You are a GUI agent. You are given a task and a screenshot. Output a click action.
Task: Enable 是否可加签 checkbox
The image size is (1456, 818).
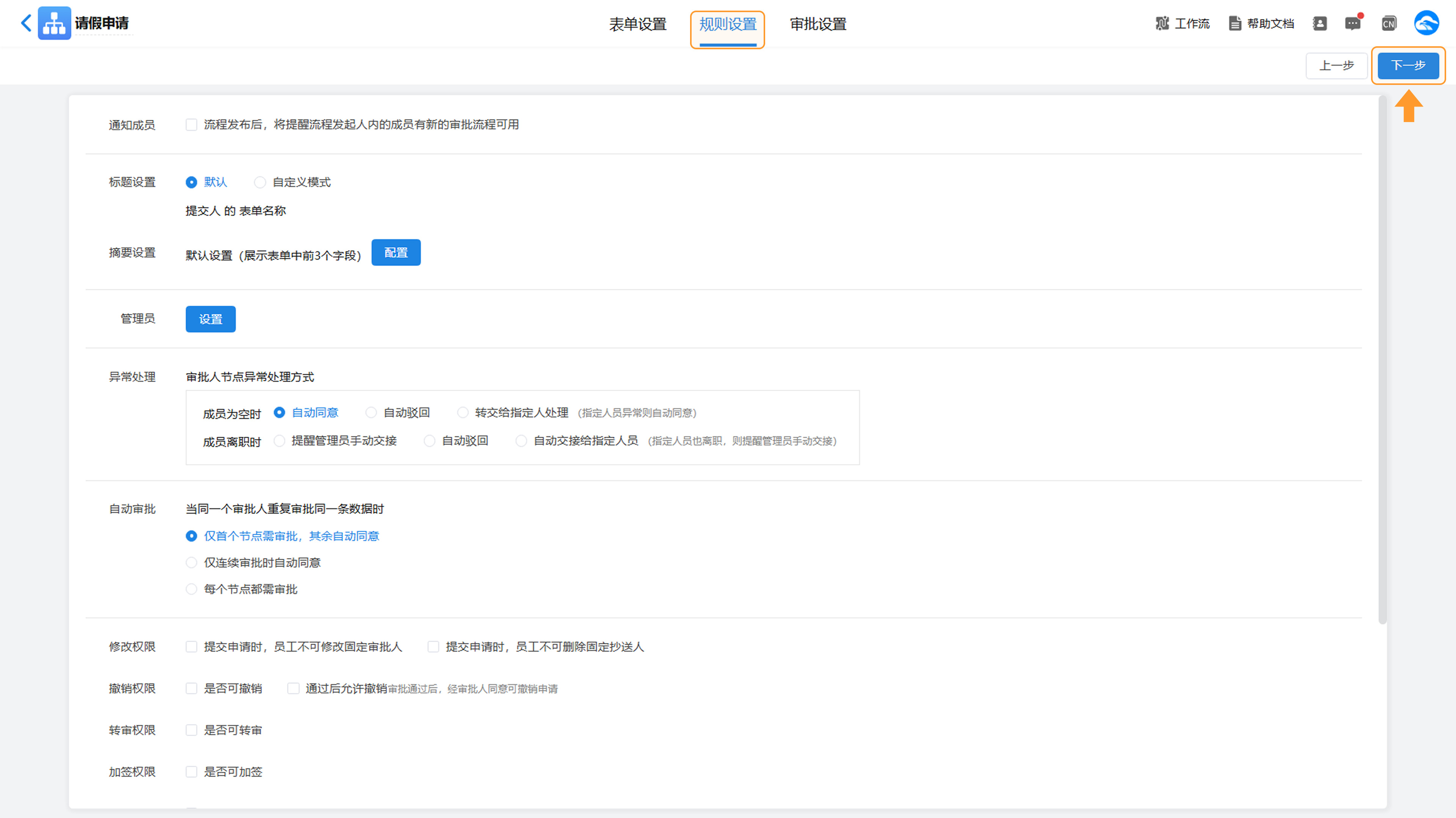[191, 772]
